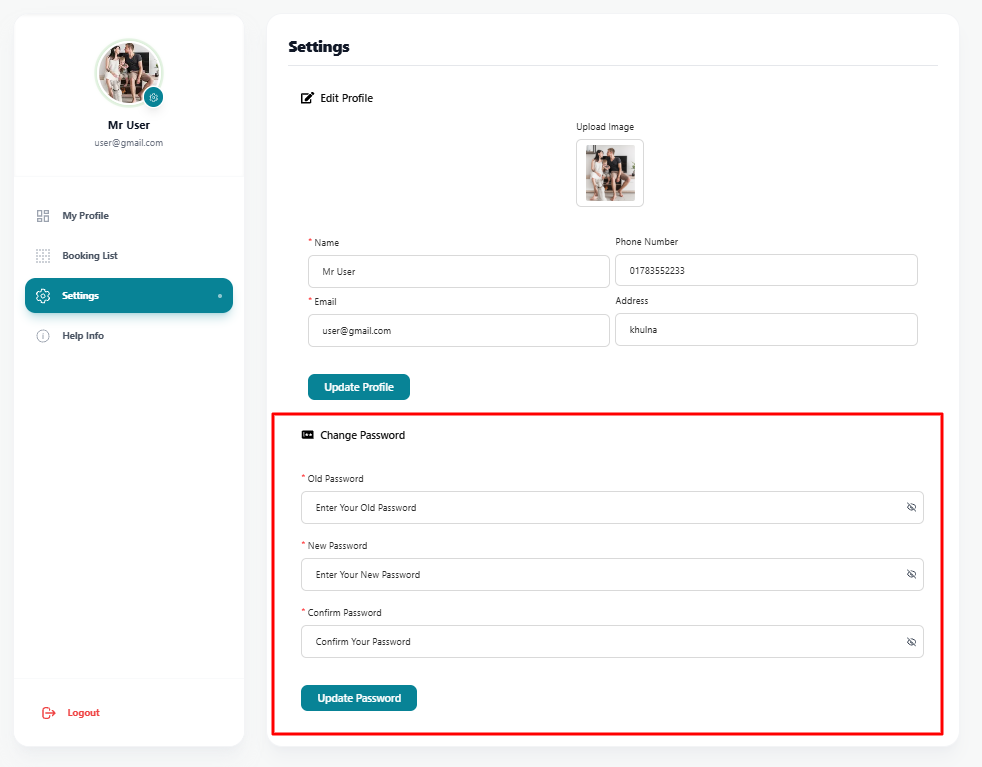This screenshot has width=982, height=767.
Task: Click the Settings gear icon in sidebar
Action: tap(43, 296)
